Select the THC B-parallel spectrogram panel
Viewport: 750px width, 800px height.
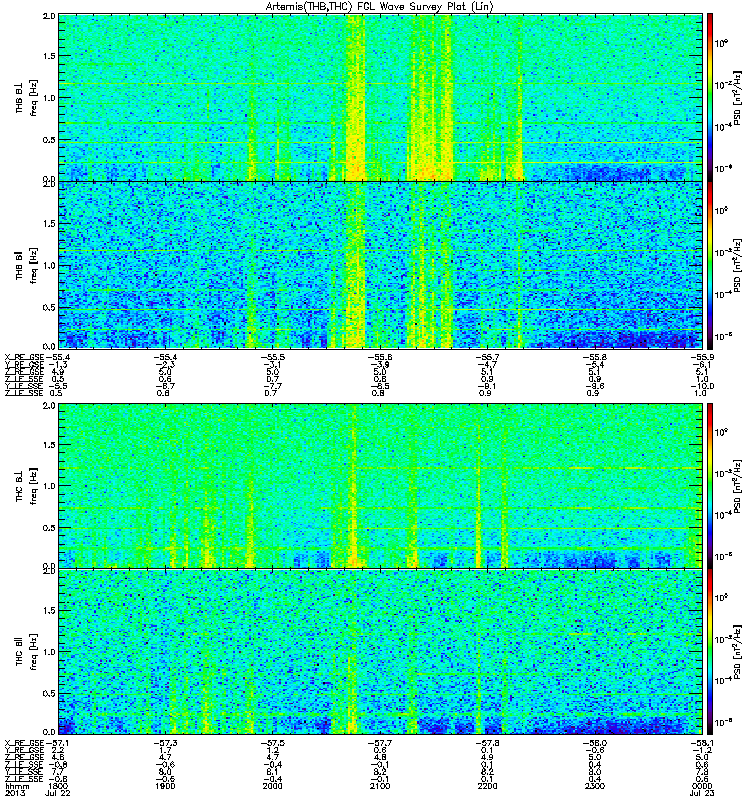[x=380, y=652]
